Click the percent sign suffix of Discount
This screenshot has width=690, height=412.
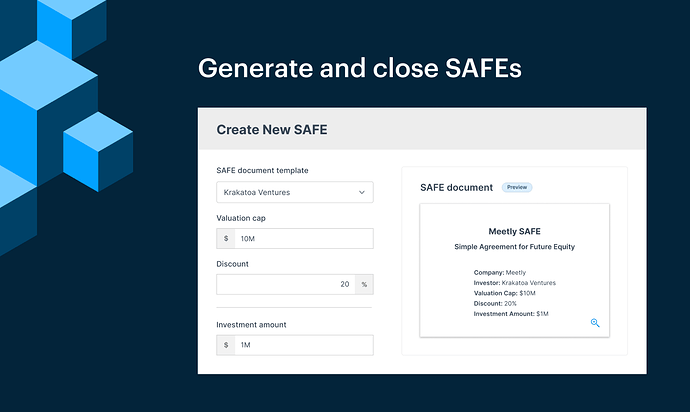[x=364, y=284]
